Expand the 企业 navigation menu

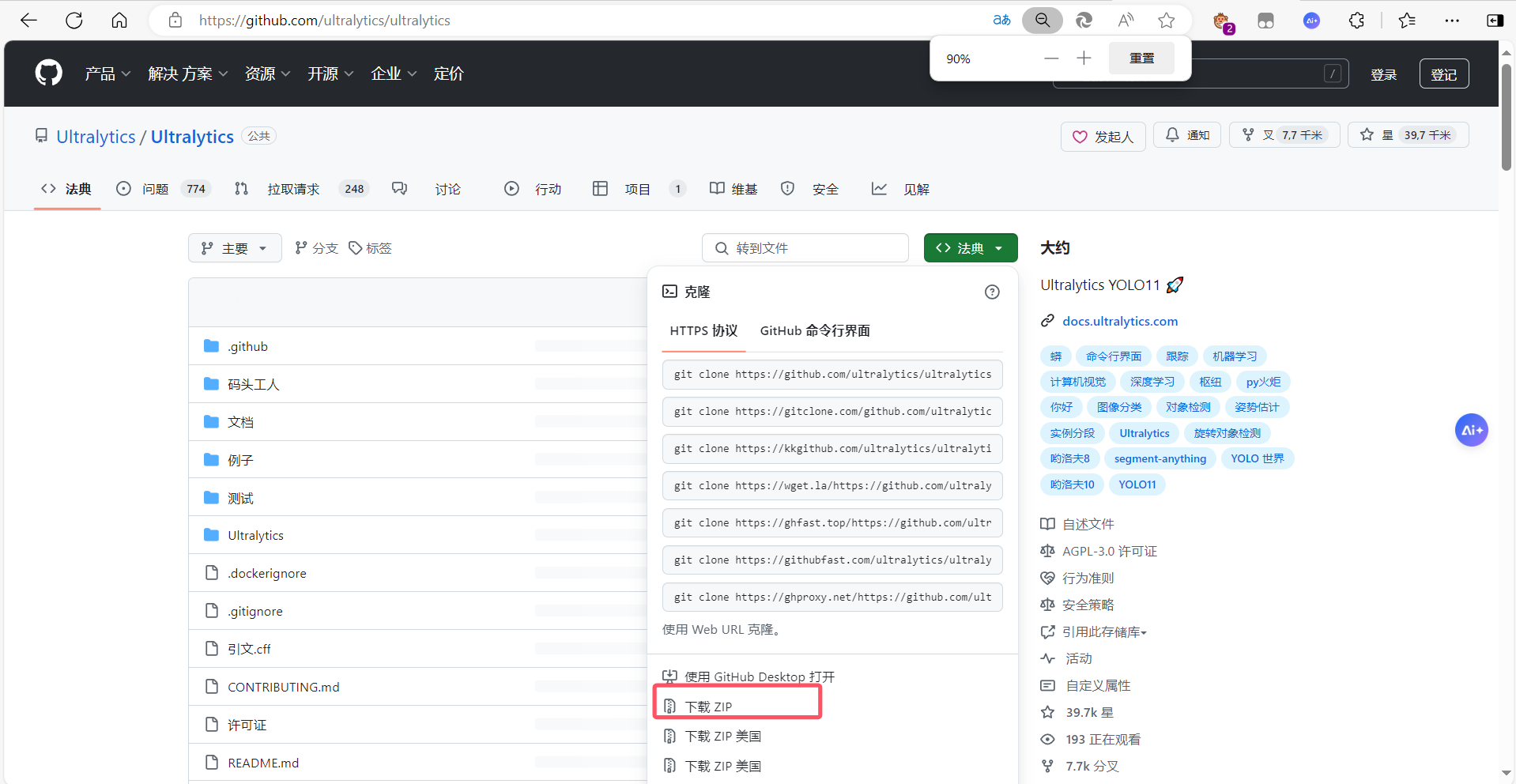click(x=394, y=73)
